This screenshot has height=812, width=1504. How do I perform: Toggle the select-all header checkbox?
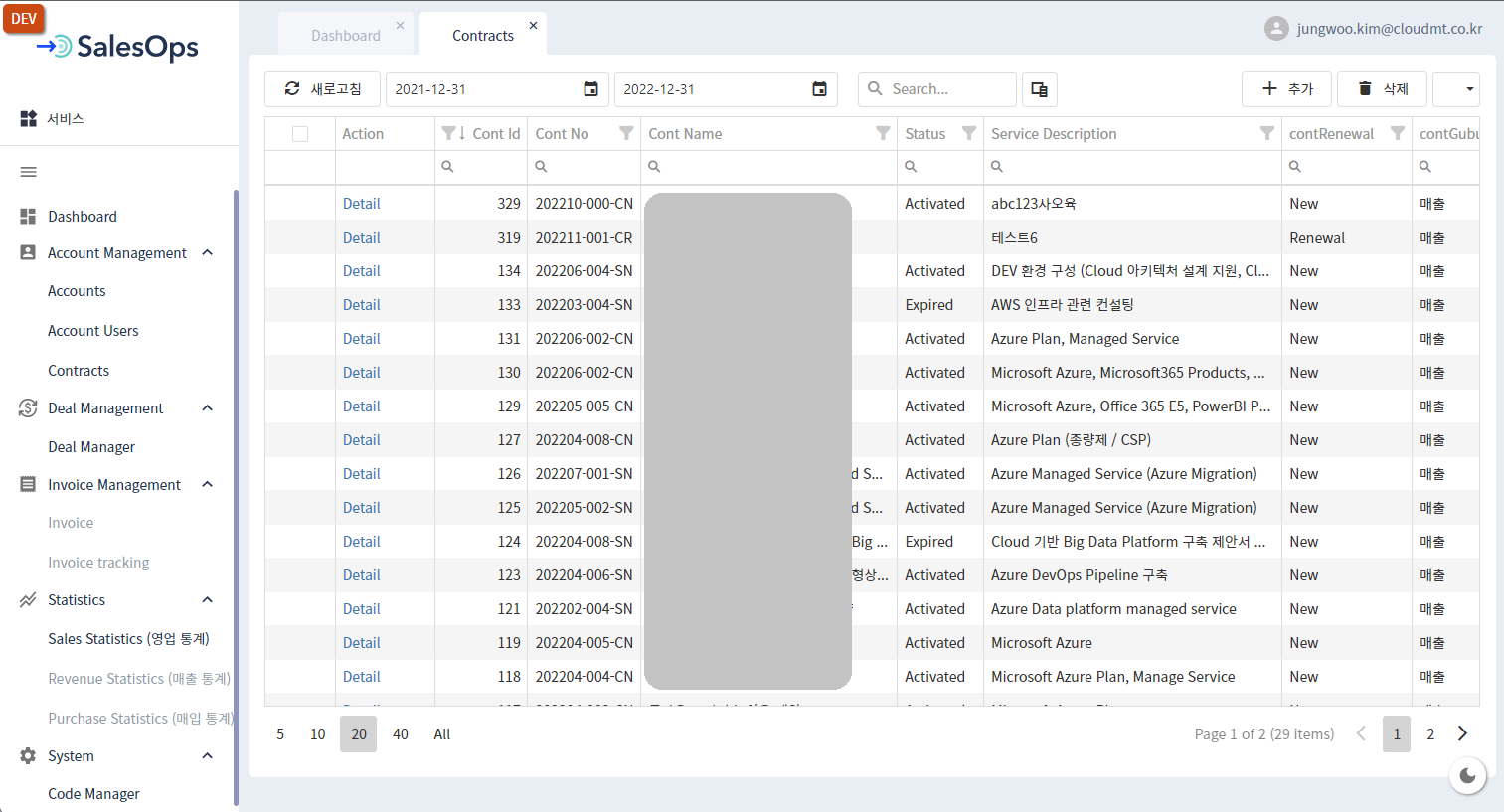(300, 134)
